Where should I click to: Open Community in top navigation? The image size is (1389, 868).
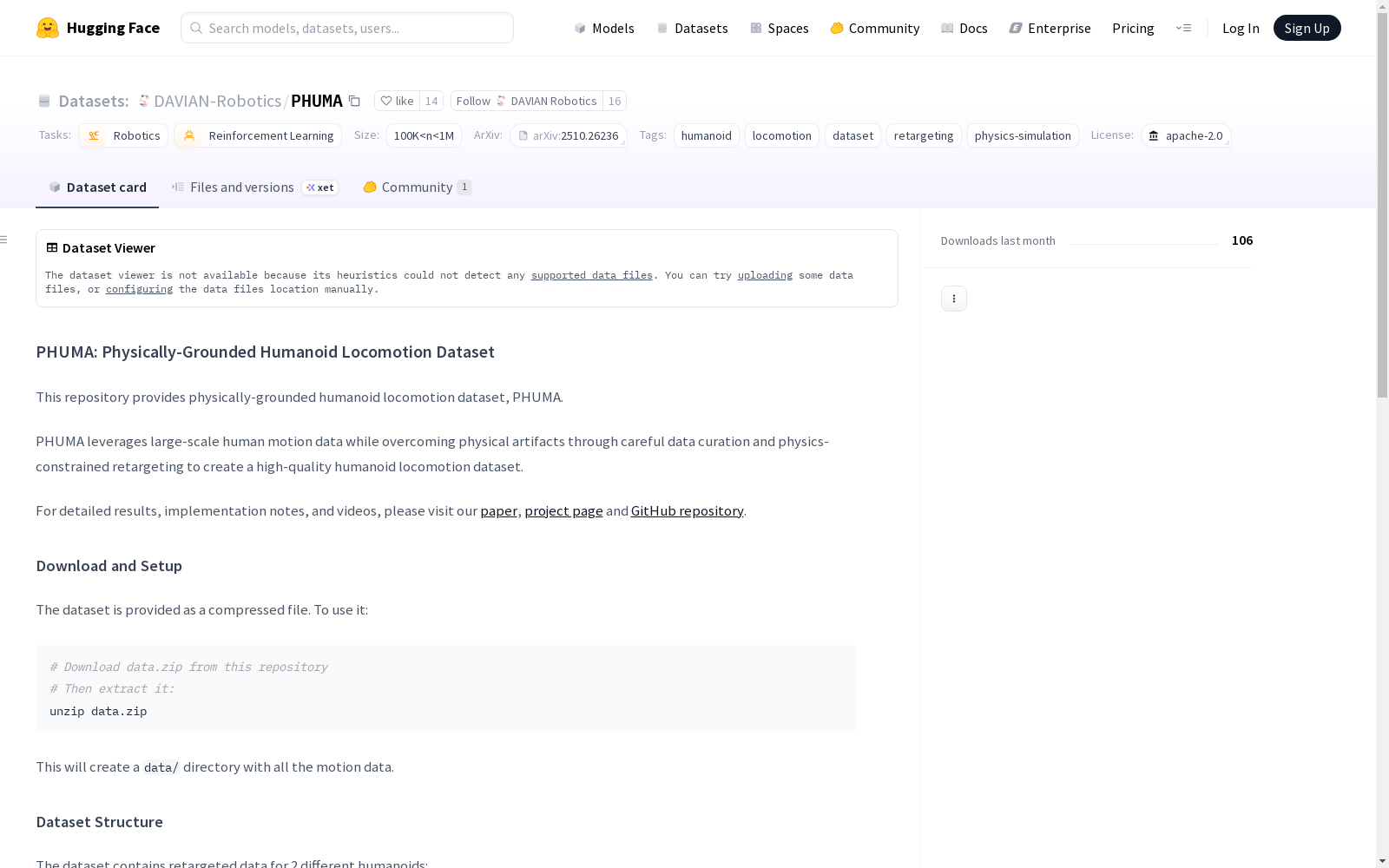[x=875, y=28]
